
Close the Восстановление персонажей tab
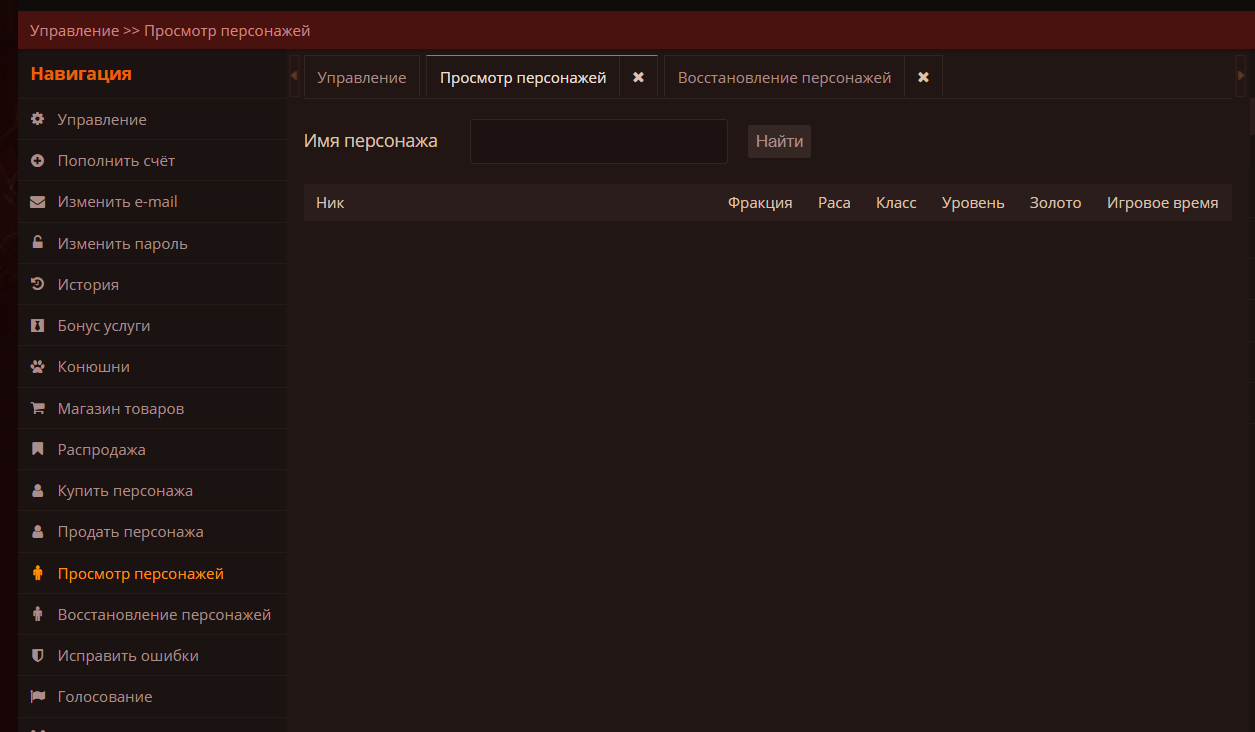point(923,77)
